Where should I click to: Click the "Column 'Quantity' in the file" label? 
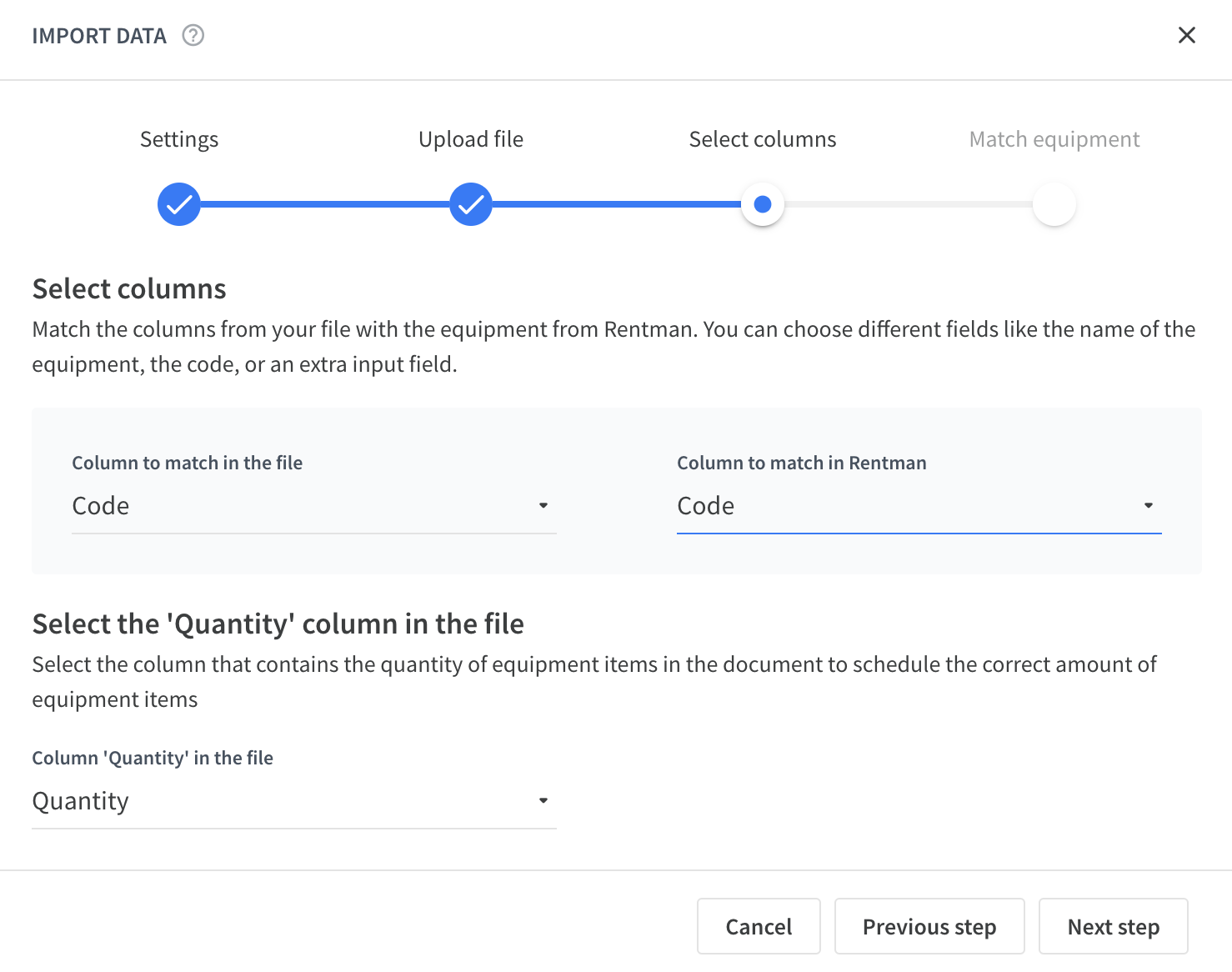point(153,758)
